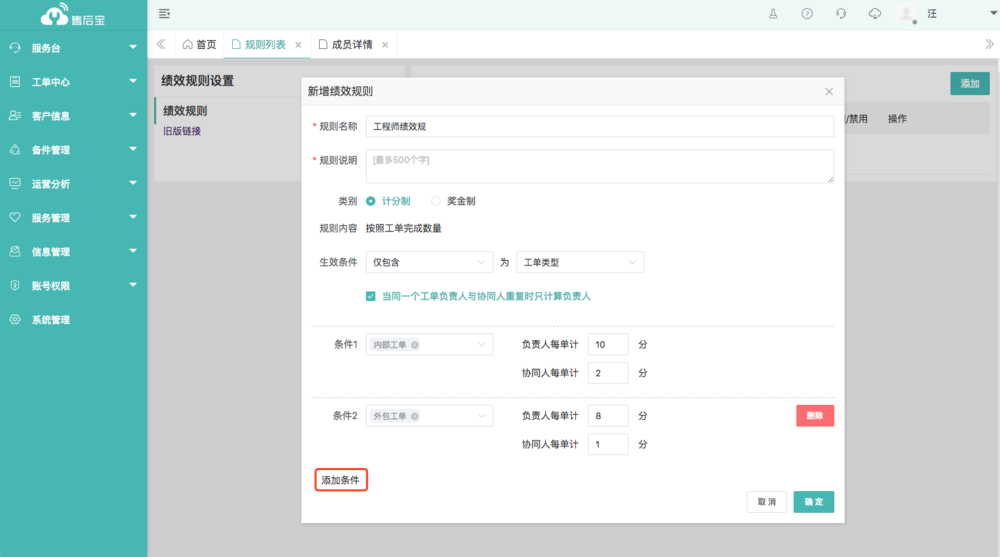The height and width of the screenshot is (557, 1000).
Task: Click the customer service headset icon in header
Action: [x=841, y=13]
